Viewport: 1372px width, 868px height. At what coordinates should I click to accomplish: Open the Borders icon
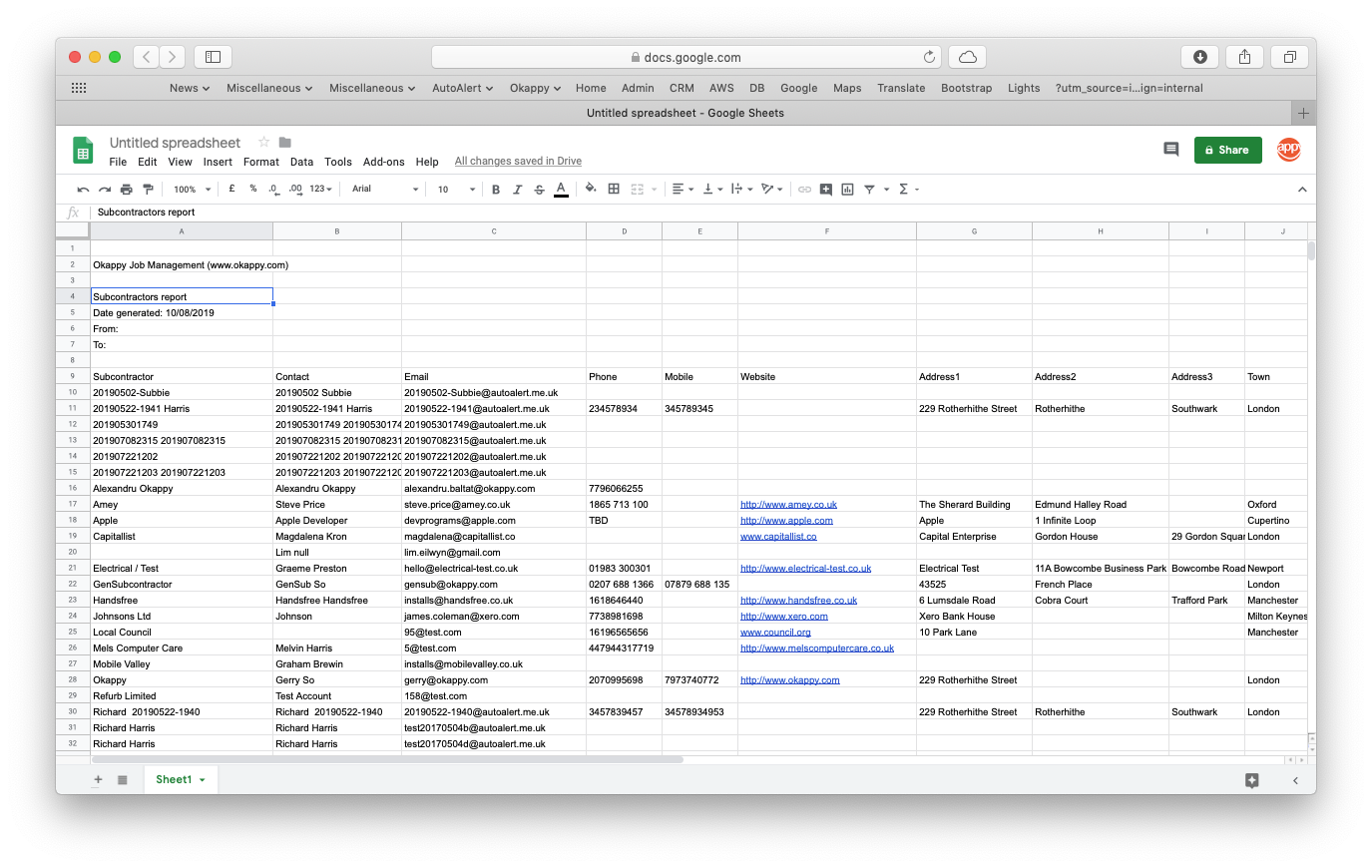(613, 189)
